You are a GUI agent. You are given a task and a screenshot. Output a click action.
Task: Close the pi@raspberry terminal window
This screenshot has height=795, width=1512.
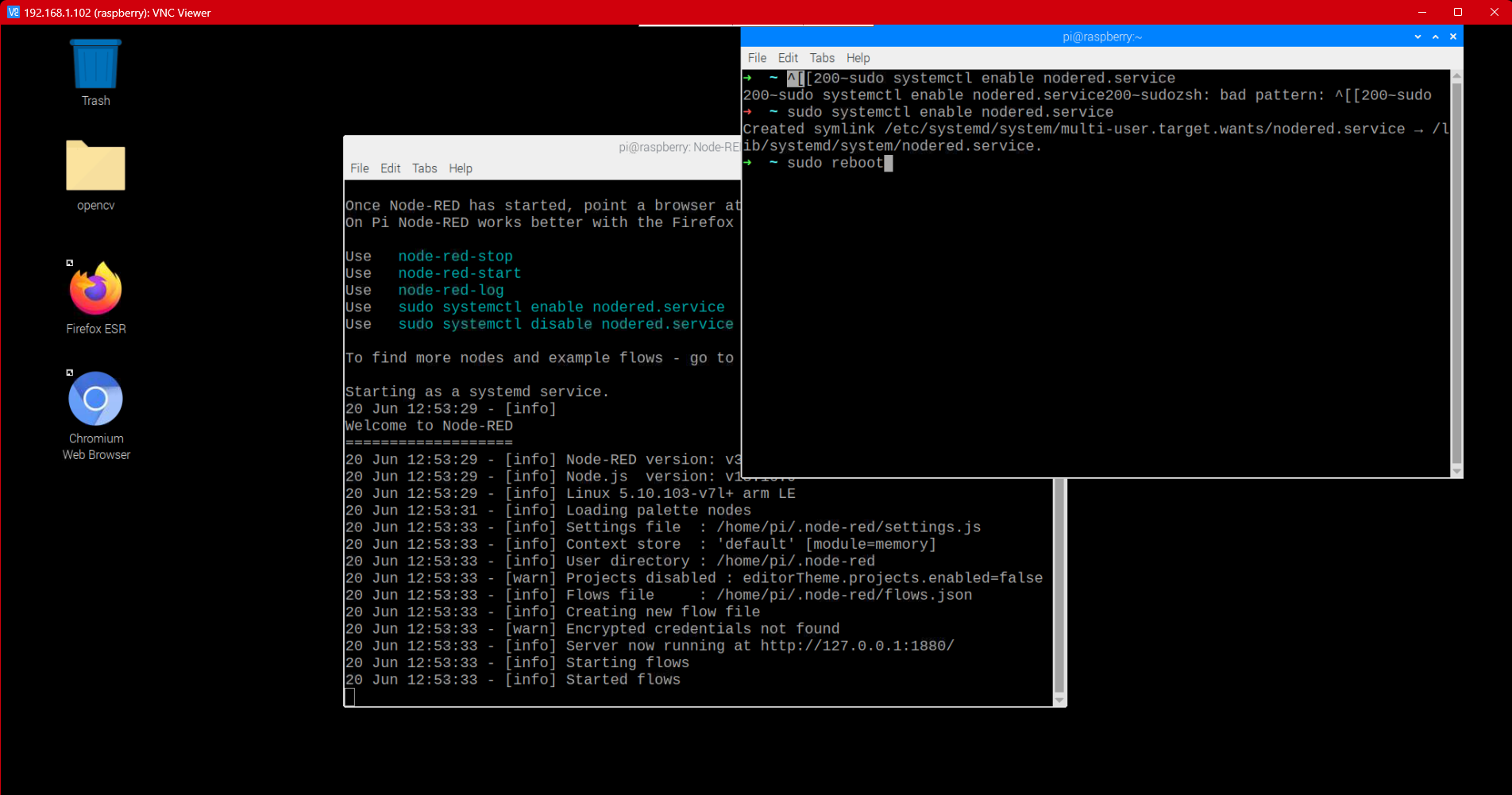point(1453,37)
